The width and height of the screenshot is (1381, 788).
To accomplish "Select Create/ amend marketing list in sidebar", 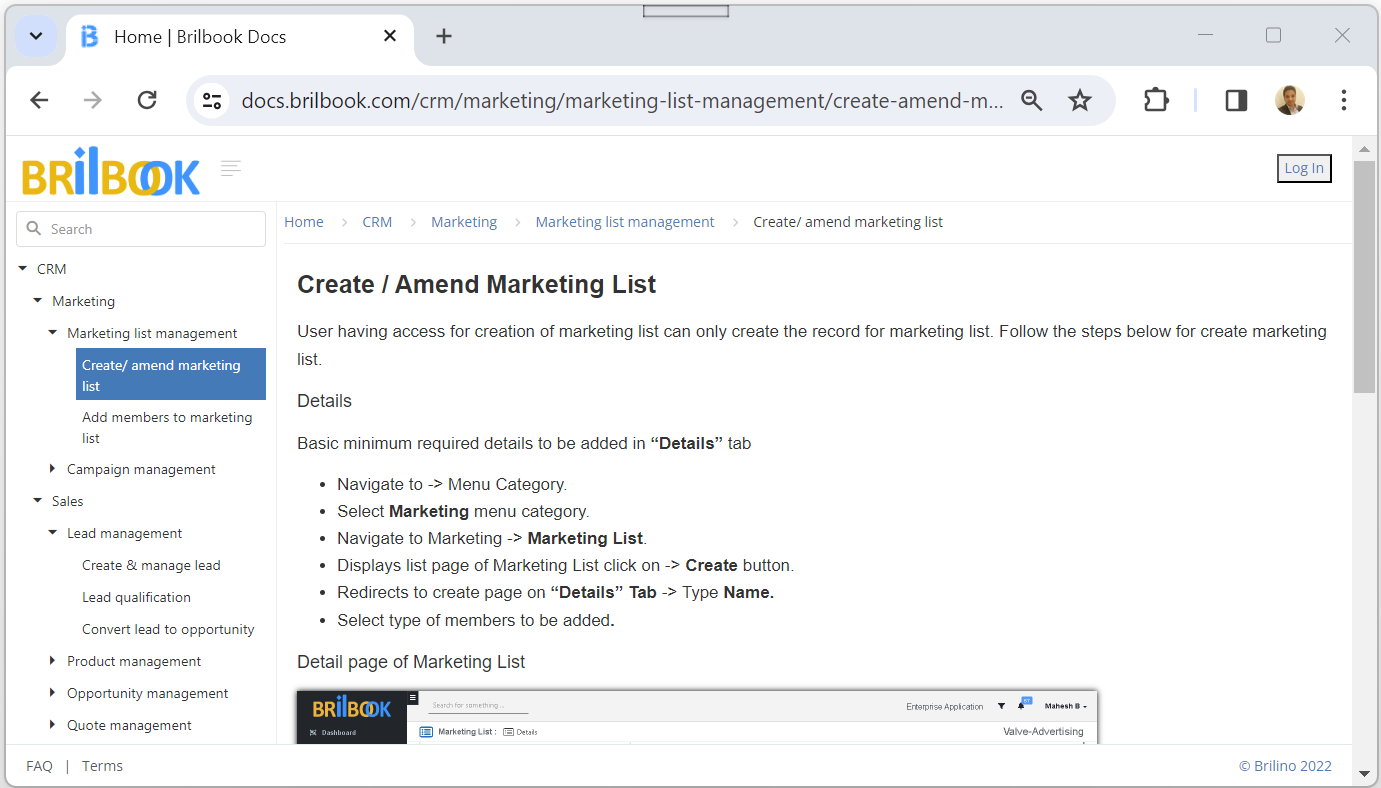I will (x=171, y=374).
